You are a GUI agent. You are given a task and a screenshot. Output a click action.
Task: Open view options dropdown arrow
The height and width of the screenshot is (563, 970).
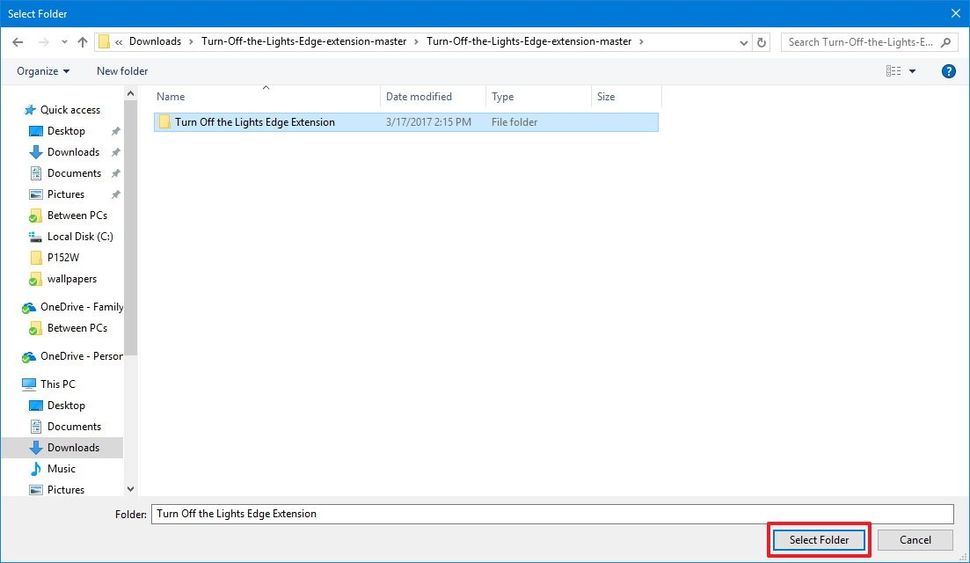pos(912,71)
